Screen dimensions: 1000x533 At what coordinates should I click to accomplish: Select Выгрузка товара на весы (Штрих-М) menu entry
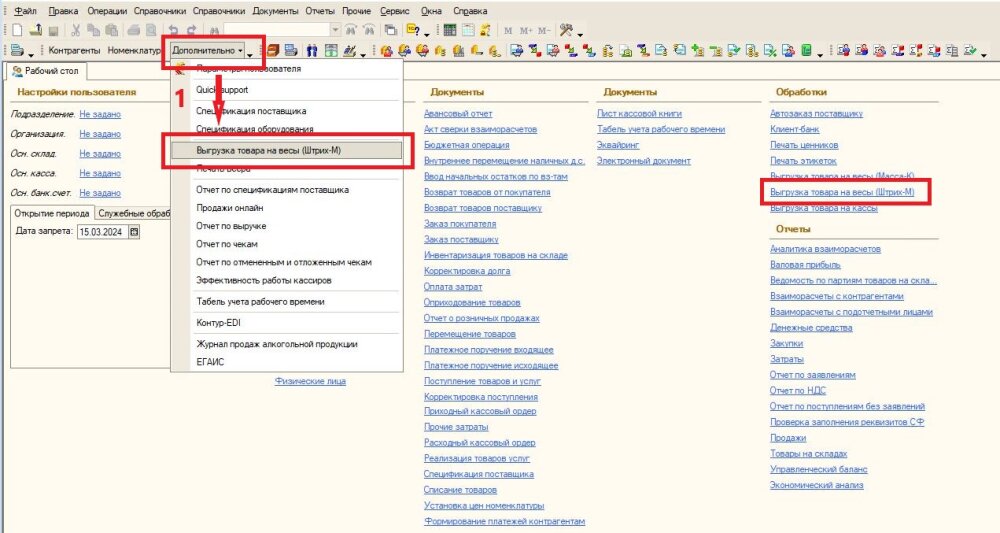[x=286, y=150]
